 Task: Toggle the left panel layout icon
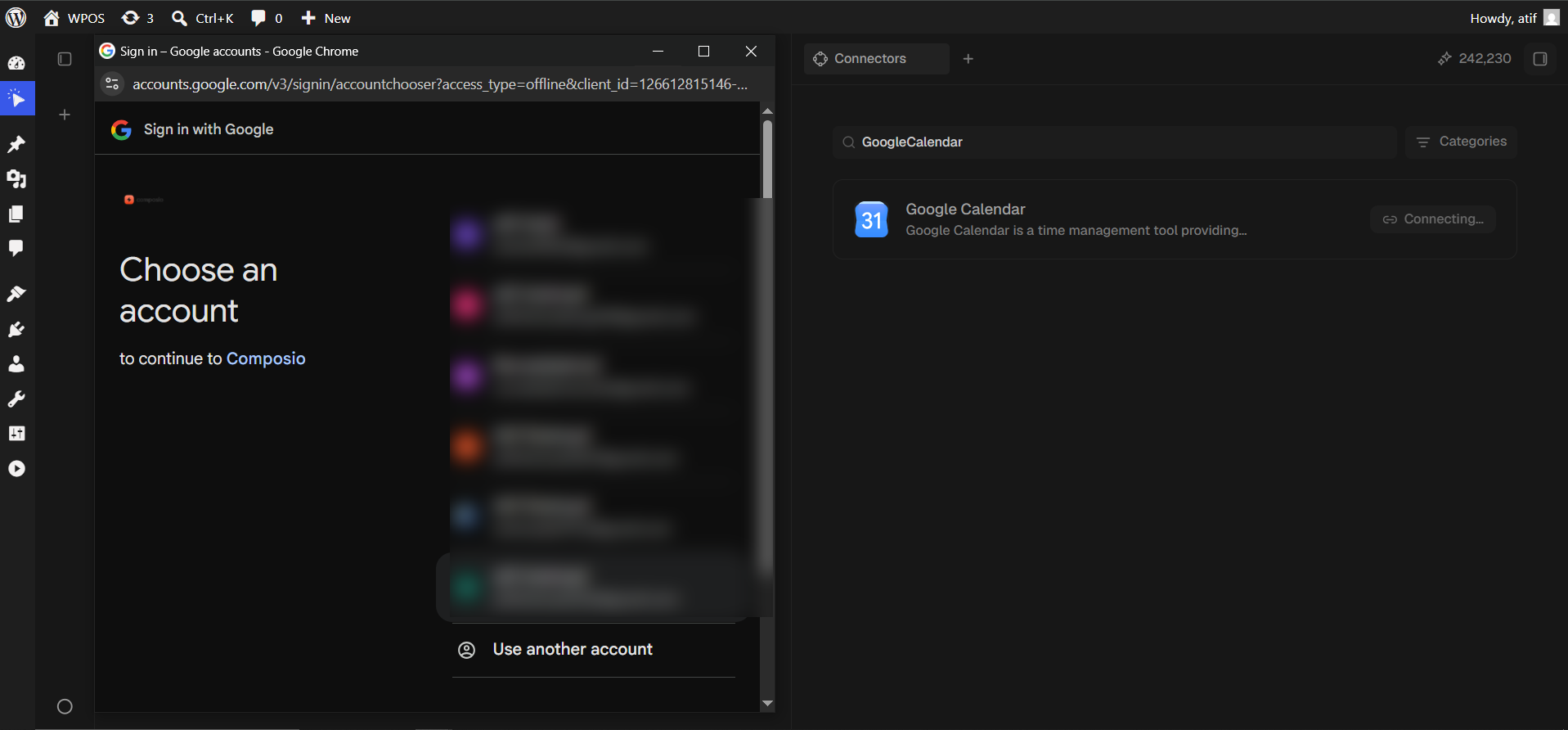point(65,59)
